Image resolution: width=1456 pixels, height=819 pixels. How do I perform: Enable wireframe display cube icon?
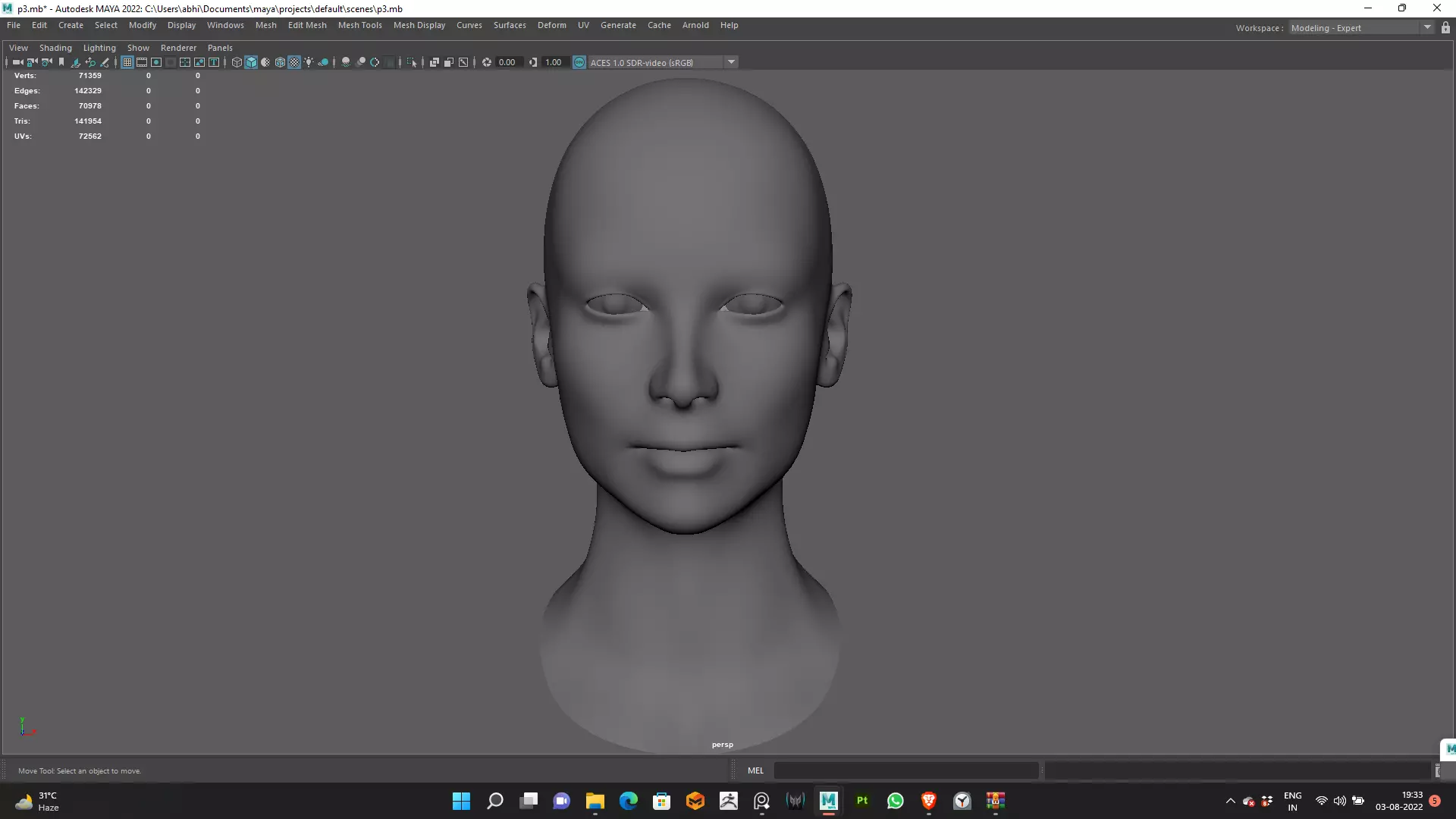(x=237, y=62)
